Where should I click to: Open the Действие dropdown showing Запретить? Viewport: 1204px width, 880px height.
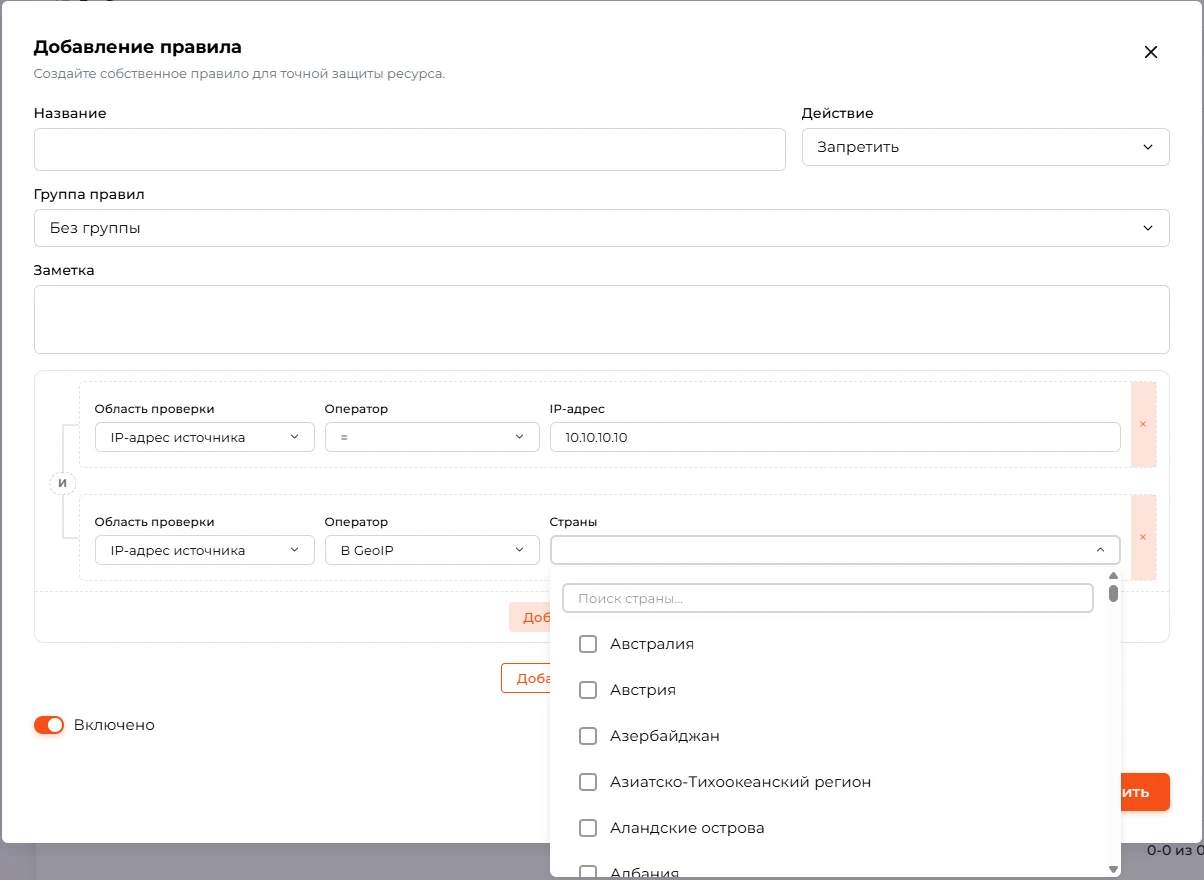[x=985, y=147]
